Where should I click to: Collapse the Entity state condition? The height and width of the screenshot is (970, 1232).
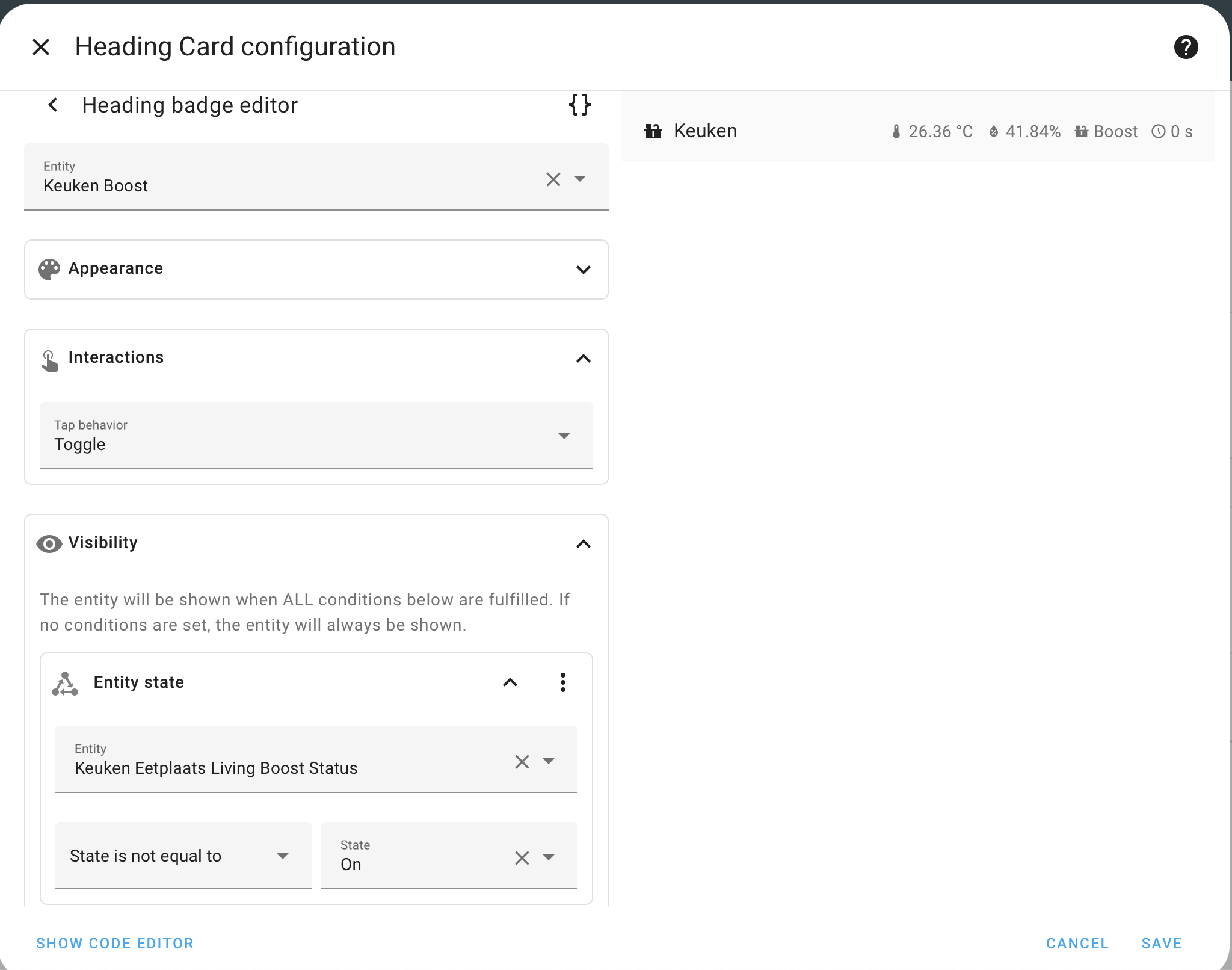(x=510, y=682)
